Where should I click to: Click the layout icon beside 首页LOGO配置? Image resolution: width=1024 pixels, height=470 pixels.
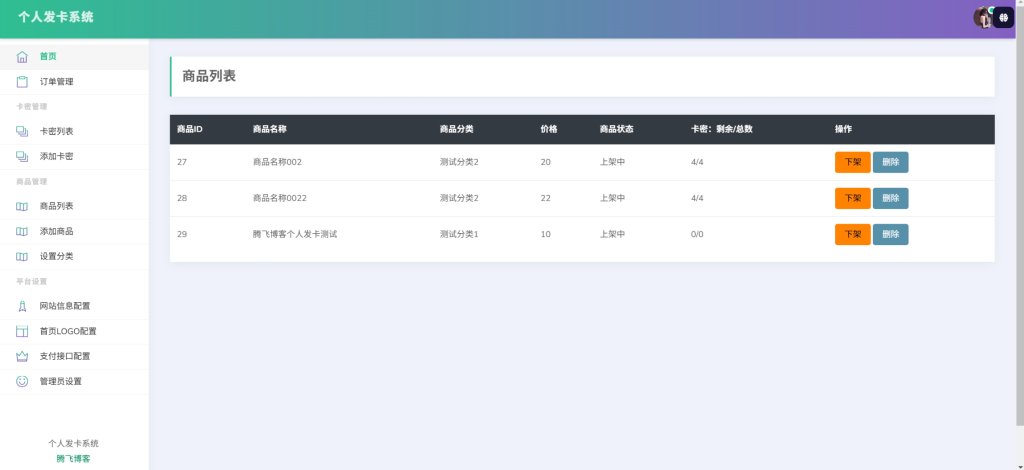22,331
